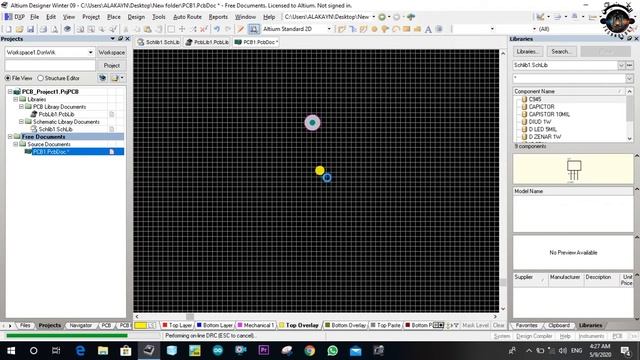
Task: Switch to the Navigator panel tab
Action: 80,325
